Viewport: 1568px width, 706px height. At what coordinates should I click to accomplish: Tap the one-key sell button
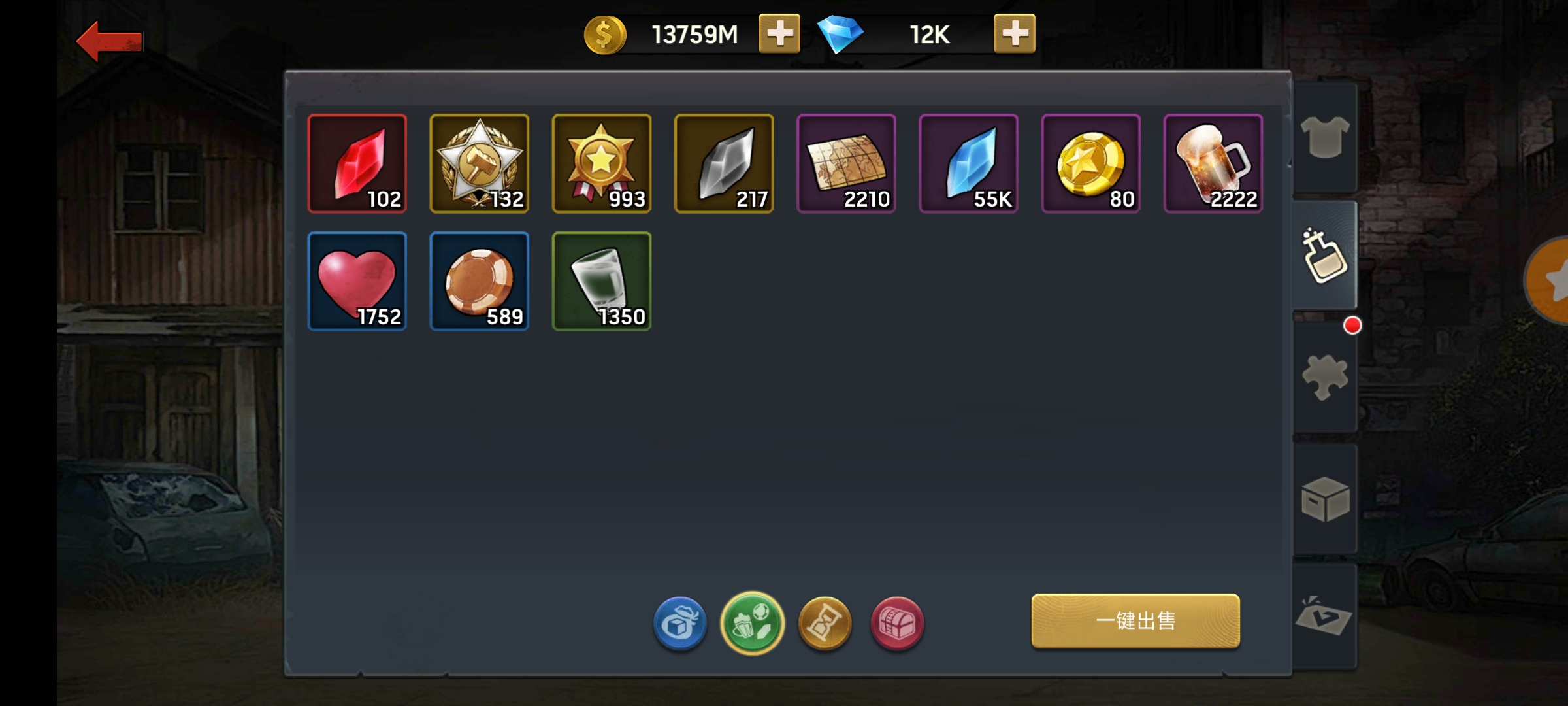(1135, 621)
